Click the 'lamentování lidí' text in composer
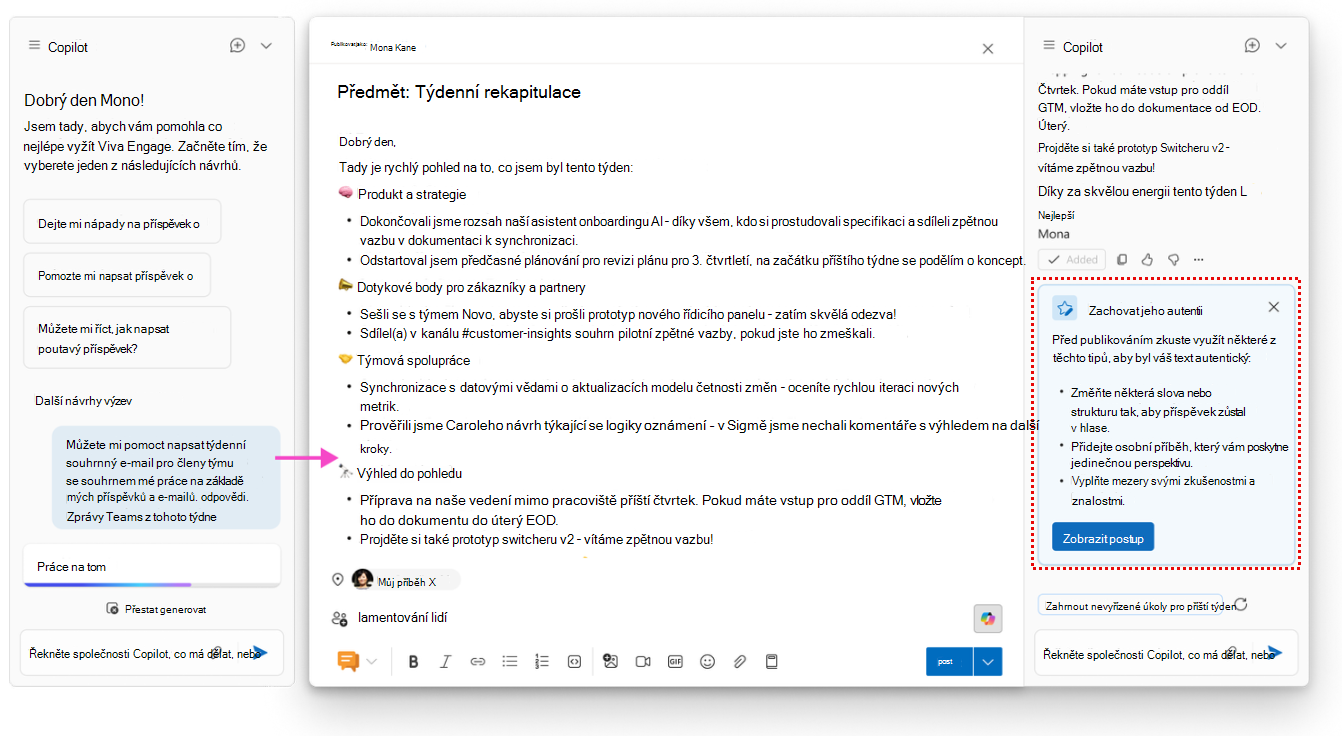This screenshot has width=1342, height=736. (403, 618)
